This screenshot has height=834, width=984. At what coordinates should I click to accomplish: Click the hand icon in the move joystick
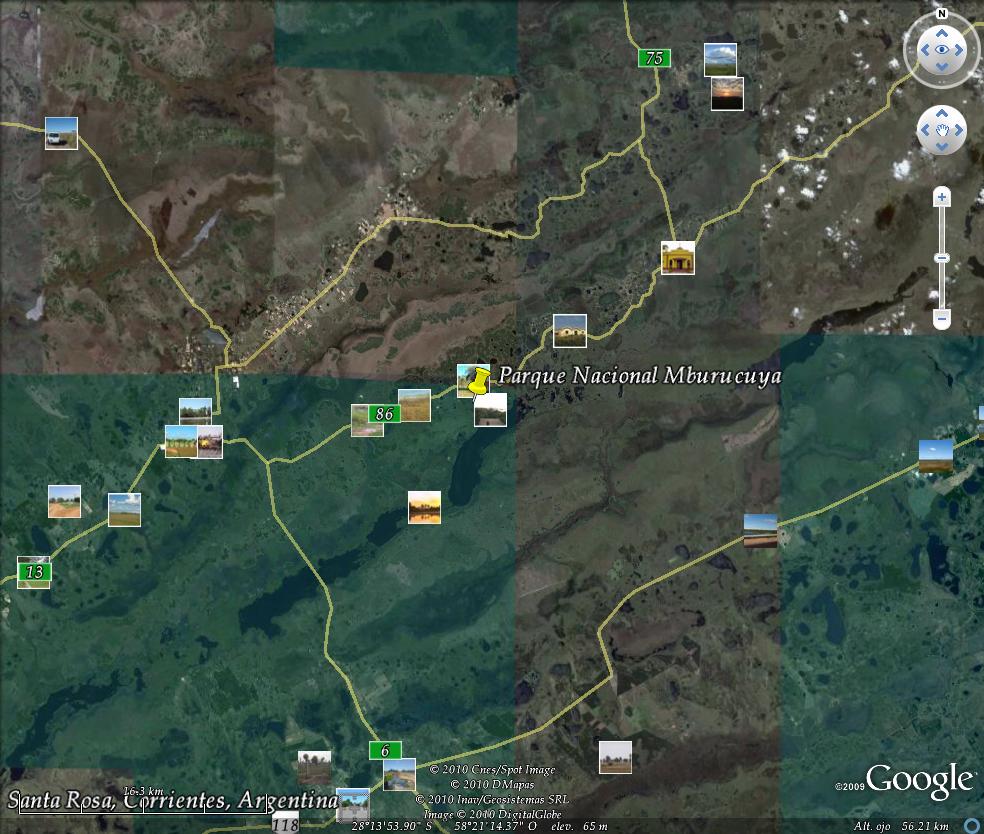coord(941,130)
